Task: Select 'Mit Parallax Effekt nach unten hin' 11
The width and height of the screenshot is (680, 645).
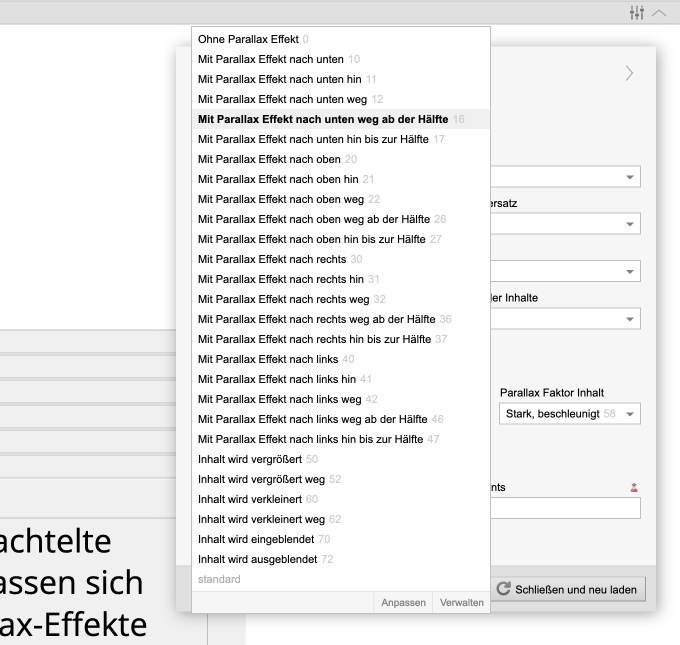Action: coord(341,79)
